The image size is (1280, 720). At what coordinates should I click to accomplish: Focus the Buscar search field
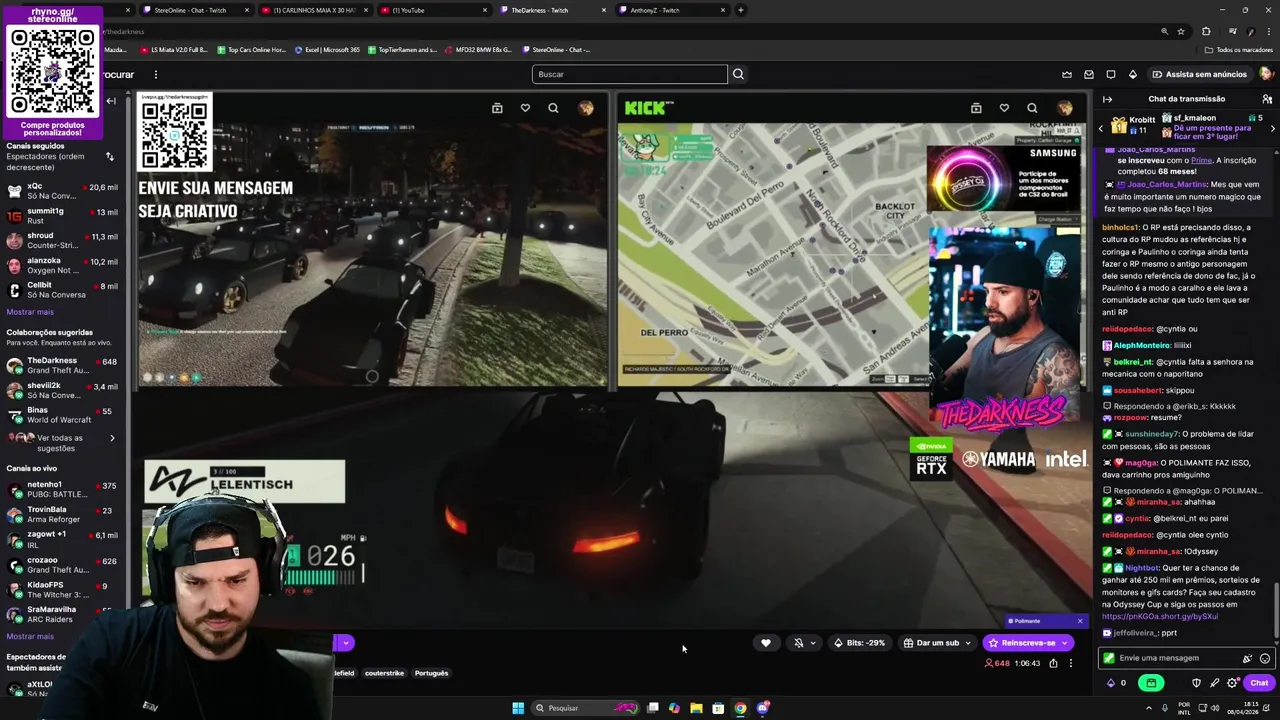point(630,74)
